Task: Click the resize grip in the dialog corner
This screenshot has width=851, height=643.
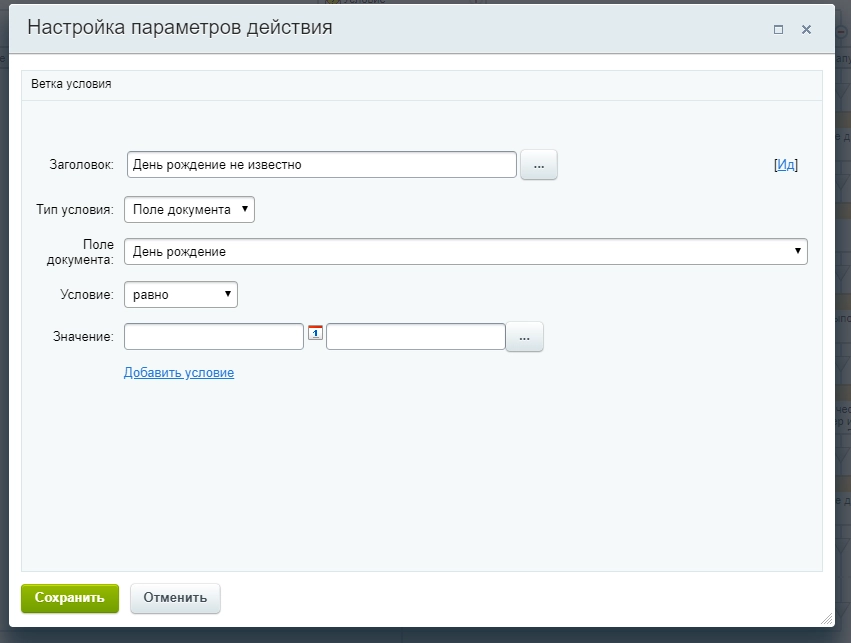Action: pyautogui.click(x=825, y=619)
